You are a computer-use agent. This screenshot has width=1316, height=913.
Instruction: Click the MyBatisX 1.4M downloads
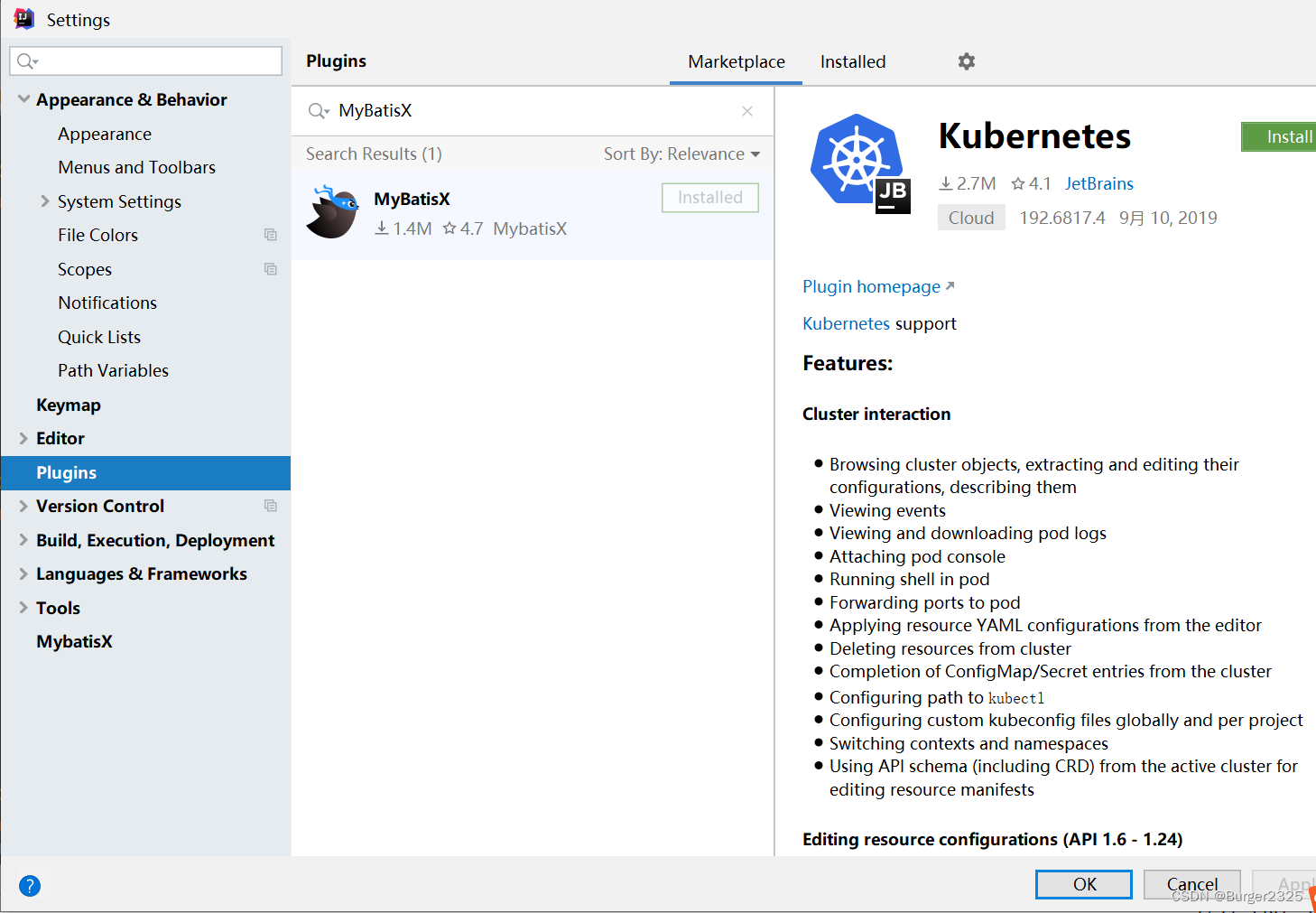click(x=403, y=228)
